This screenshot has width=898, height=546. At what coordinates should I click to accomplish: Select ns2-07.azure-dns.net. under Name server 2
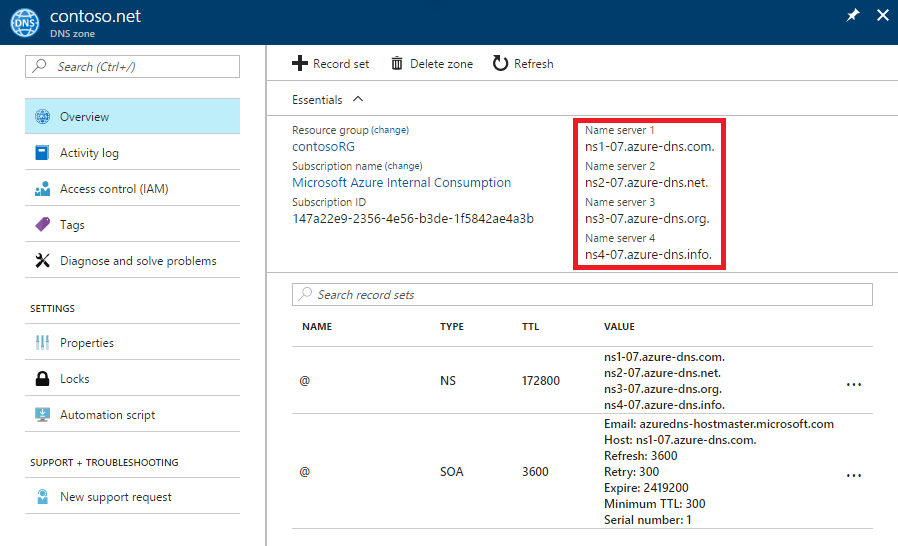(x=647, y=183)
